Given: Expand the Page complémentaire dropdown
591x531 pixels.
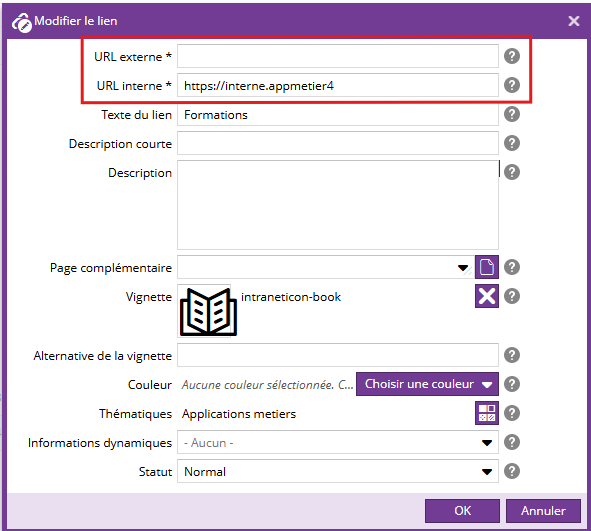Looking at the screenshot, I should click(x=463, y=268).
